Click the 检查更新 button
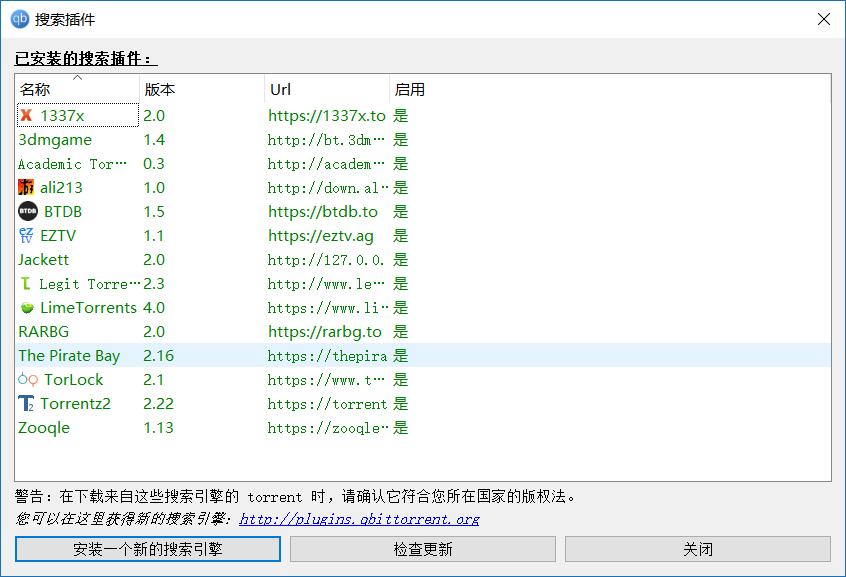The width and height of the screenshot is (846, 577). (423, 549)
